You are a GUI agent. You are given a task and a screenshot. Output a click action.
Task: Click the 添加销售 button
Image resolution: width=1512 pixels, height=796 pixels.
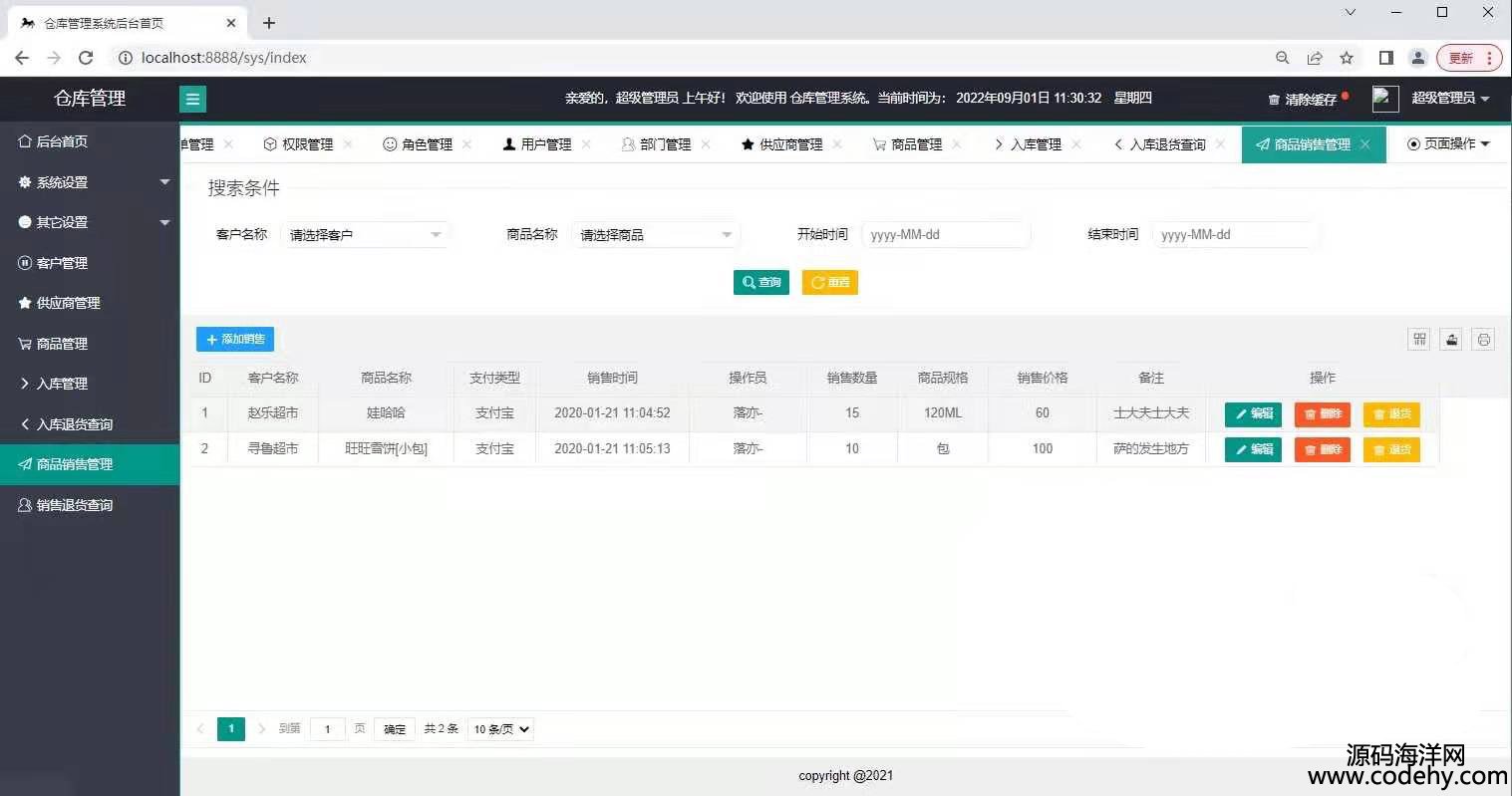click(235, 340)
